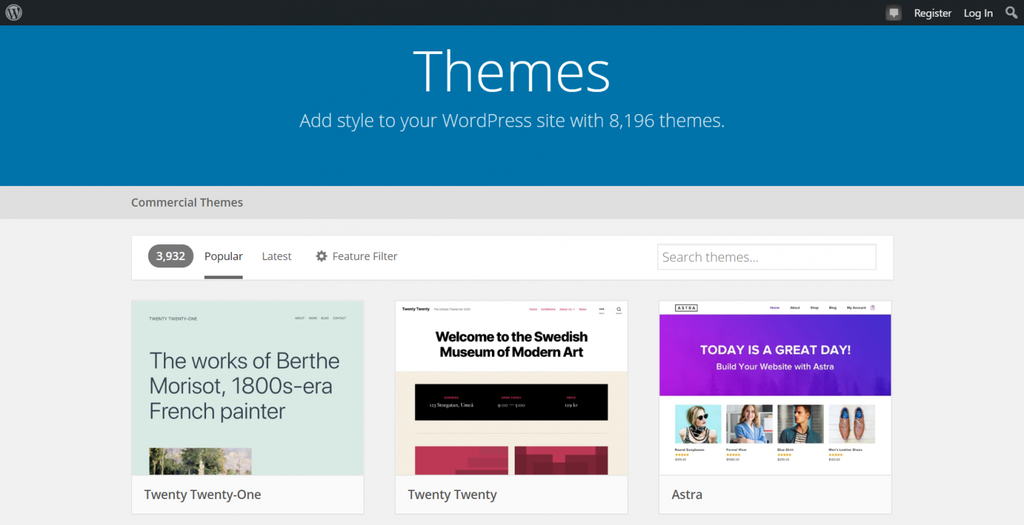Open the Twenty Twenty-One theme thumbnail
This screenshot has height=525, width=1024.
[248, 388]
